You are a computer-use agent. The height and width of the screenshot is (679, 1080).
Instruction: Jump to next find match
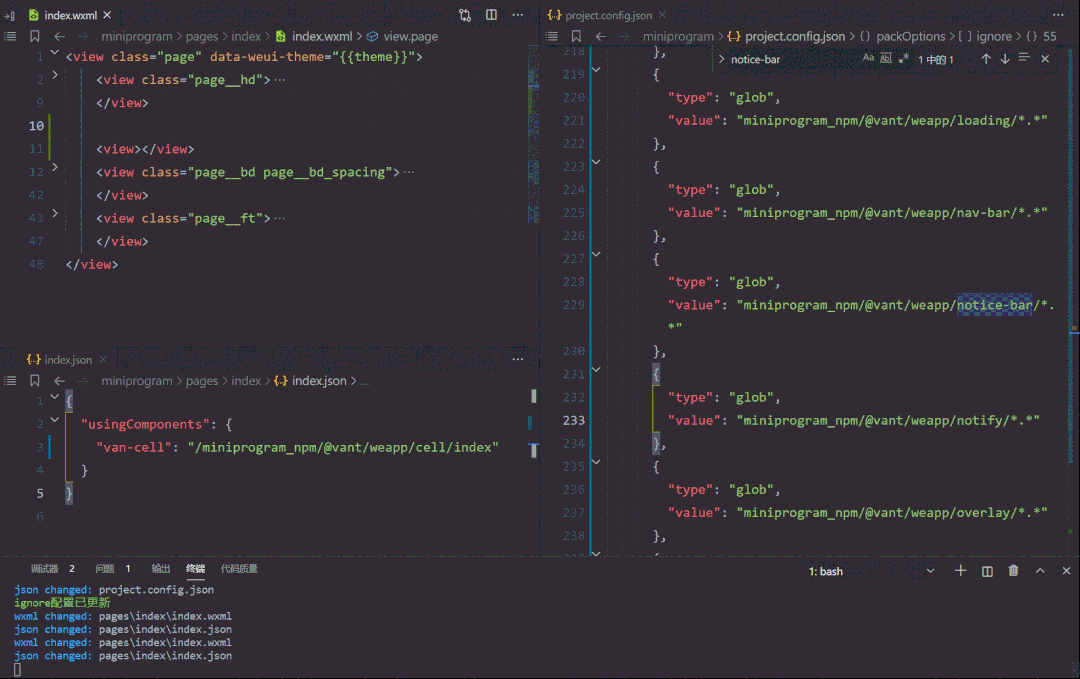pos(1005,59)
